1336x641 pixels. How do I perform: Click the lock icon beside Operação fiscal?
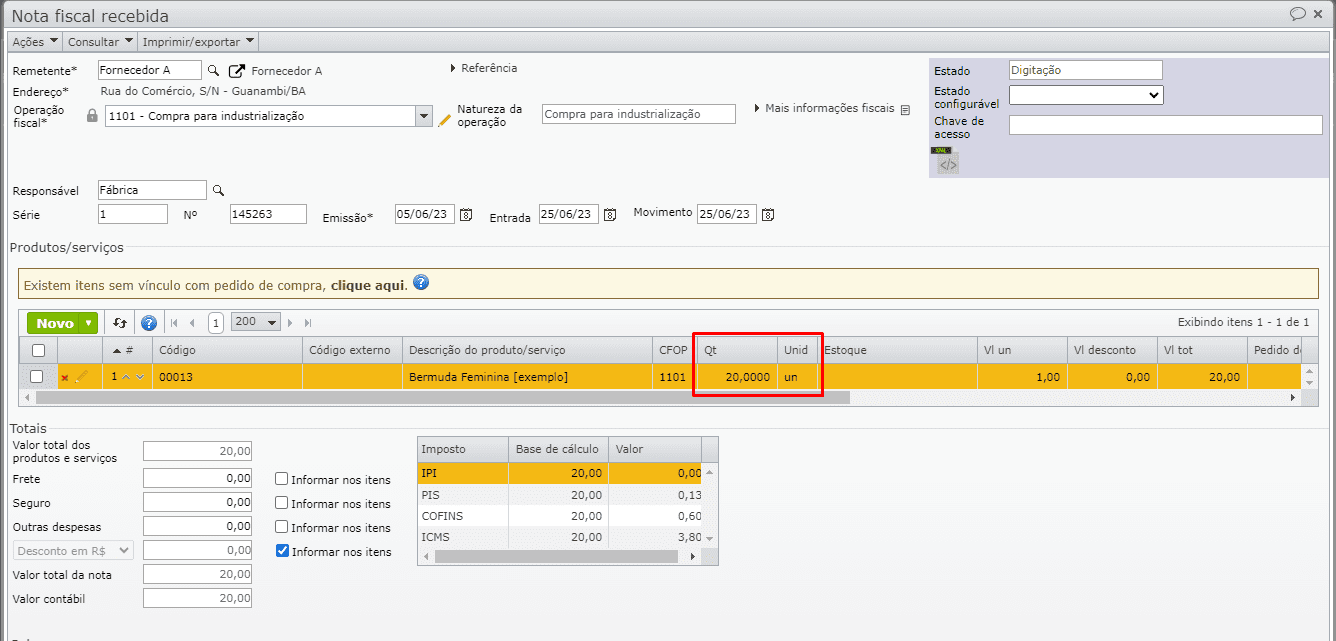(x=92, y=116)
